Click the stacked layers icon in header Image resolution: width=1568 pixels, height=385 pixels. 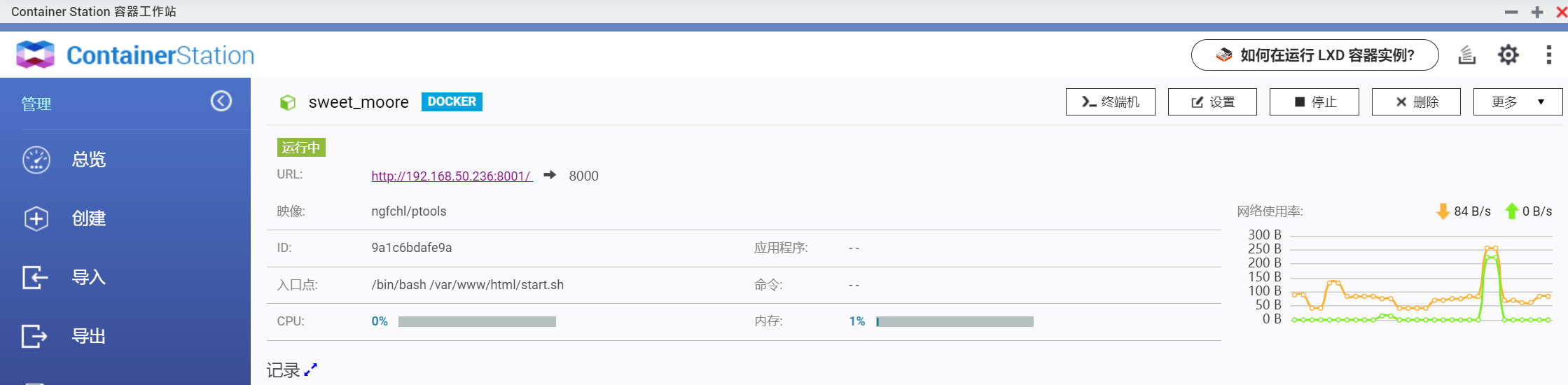pos(1467,55)
